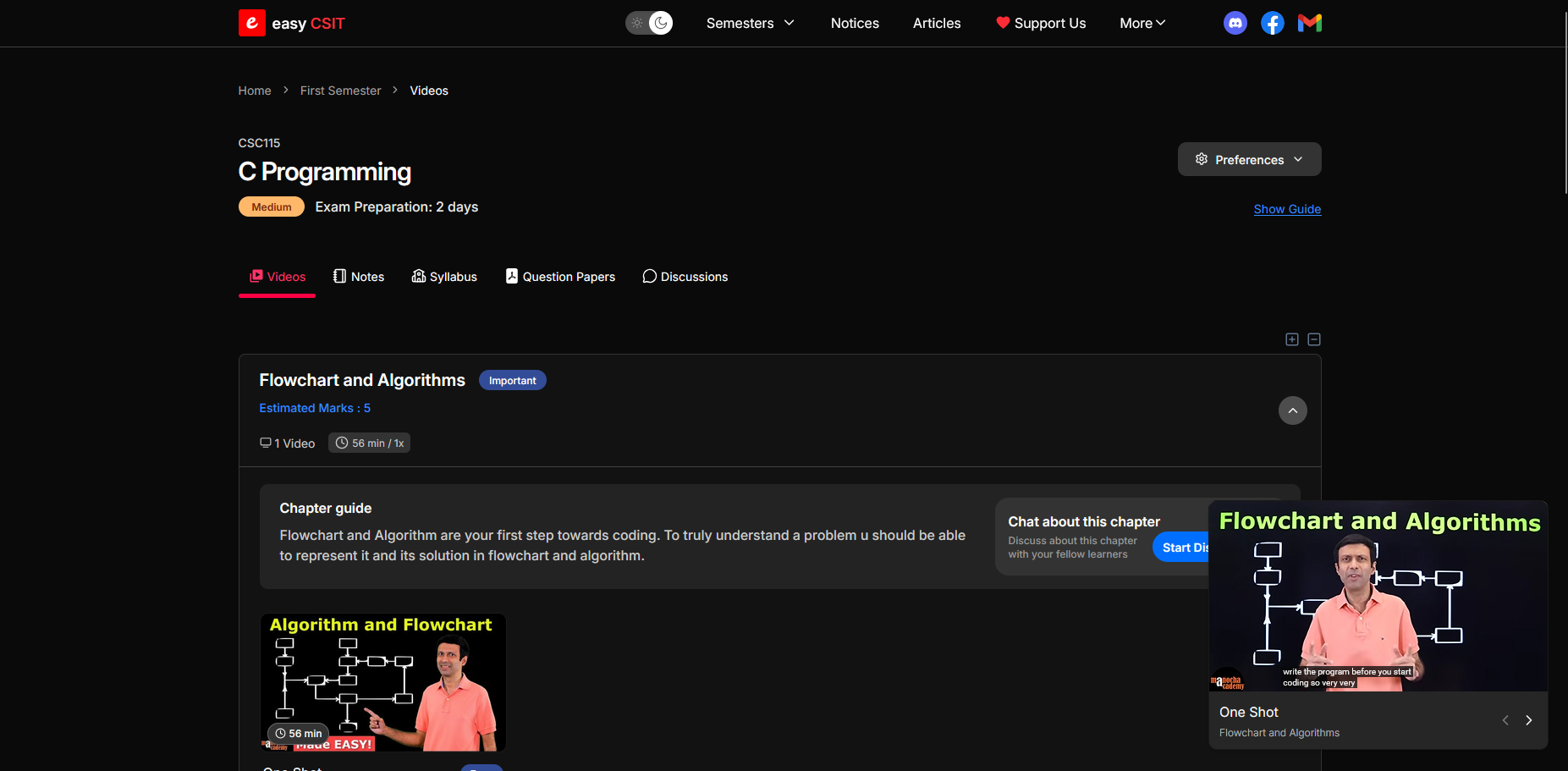
Task: Click the CSC115 course code
Action: click(259, 143)
